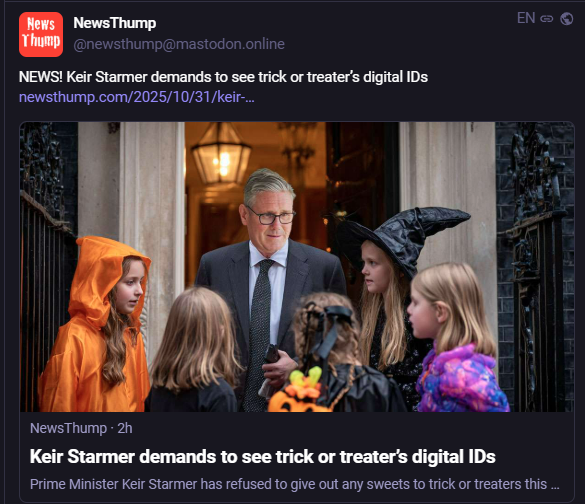Click the EN language indicator
This screenshot has width=585, height=504.
click(526, 18)
